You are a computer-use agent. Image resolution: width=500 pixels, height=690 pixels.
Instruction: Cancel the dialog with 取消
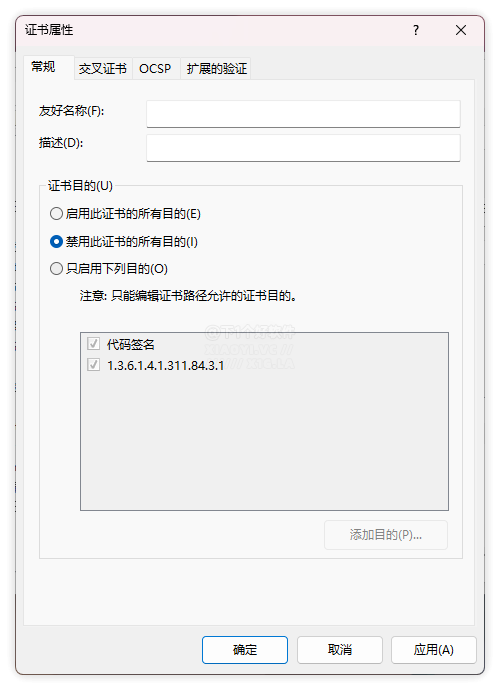(339, 650)
